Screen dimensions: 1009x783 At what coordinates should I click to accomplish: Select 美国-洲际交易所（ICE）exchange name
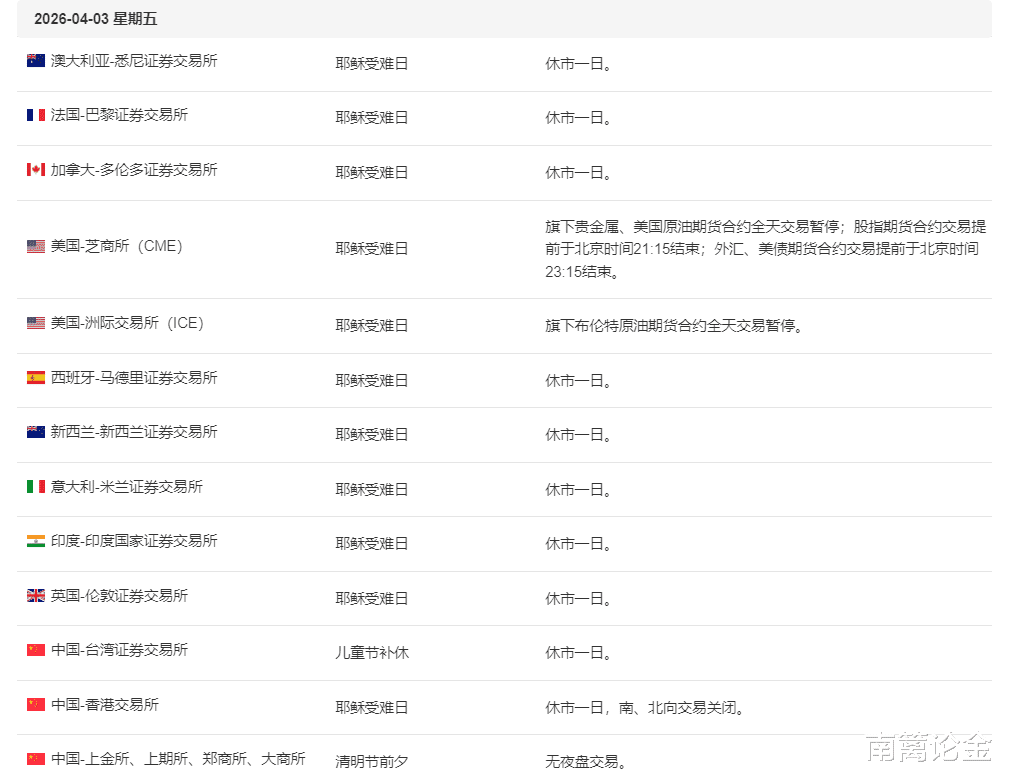pos(127,322)
